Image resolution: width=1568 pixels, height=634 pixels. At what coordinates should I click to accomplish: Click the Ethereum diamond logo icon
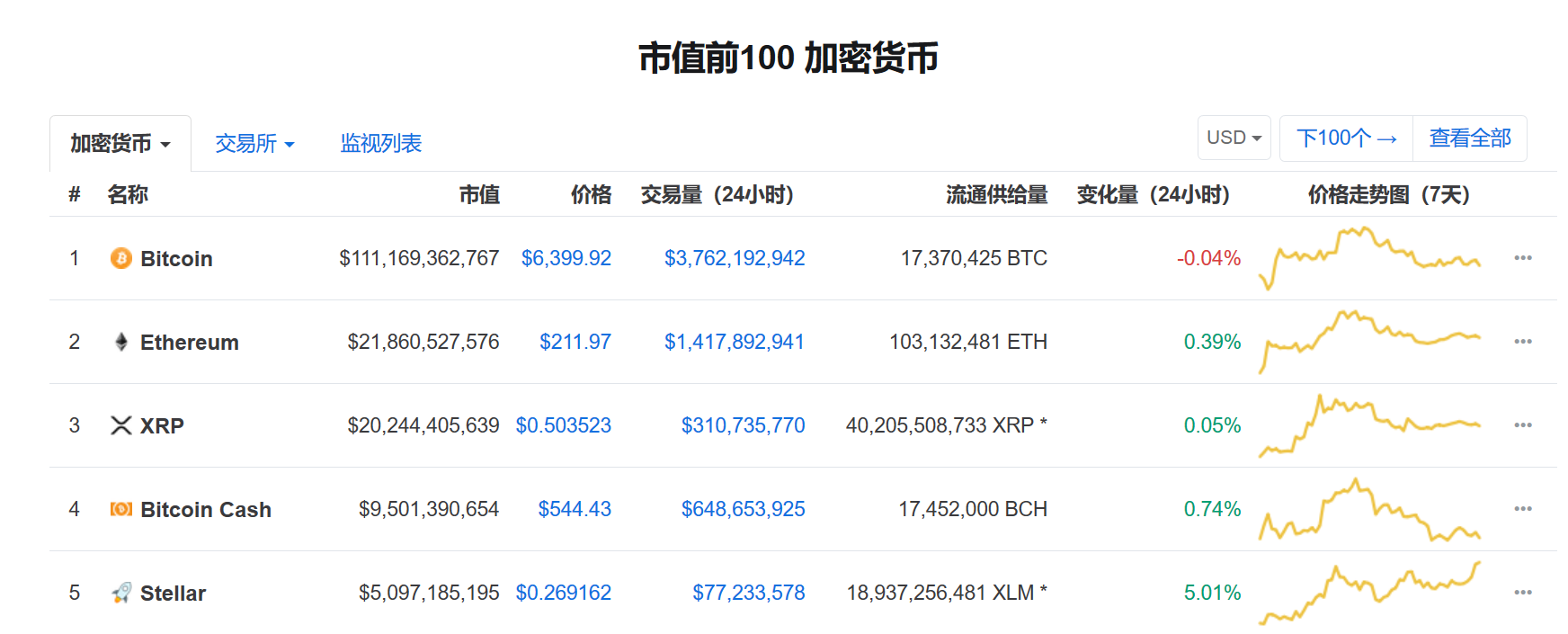pos(120,342)
